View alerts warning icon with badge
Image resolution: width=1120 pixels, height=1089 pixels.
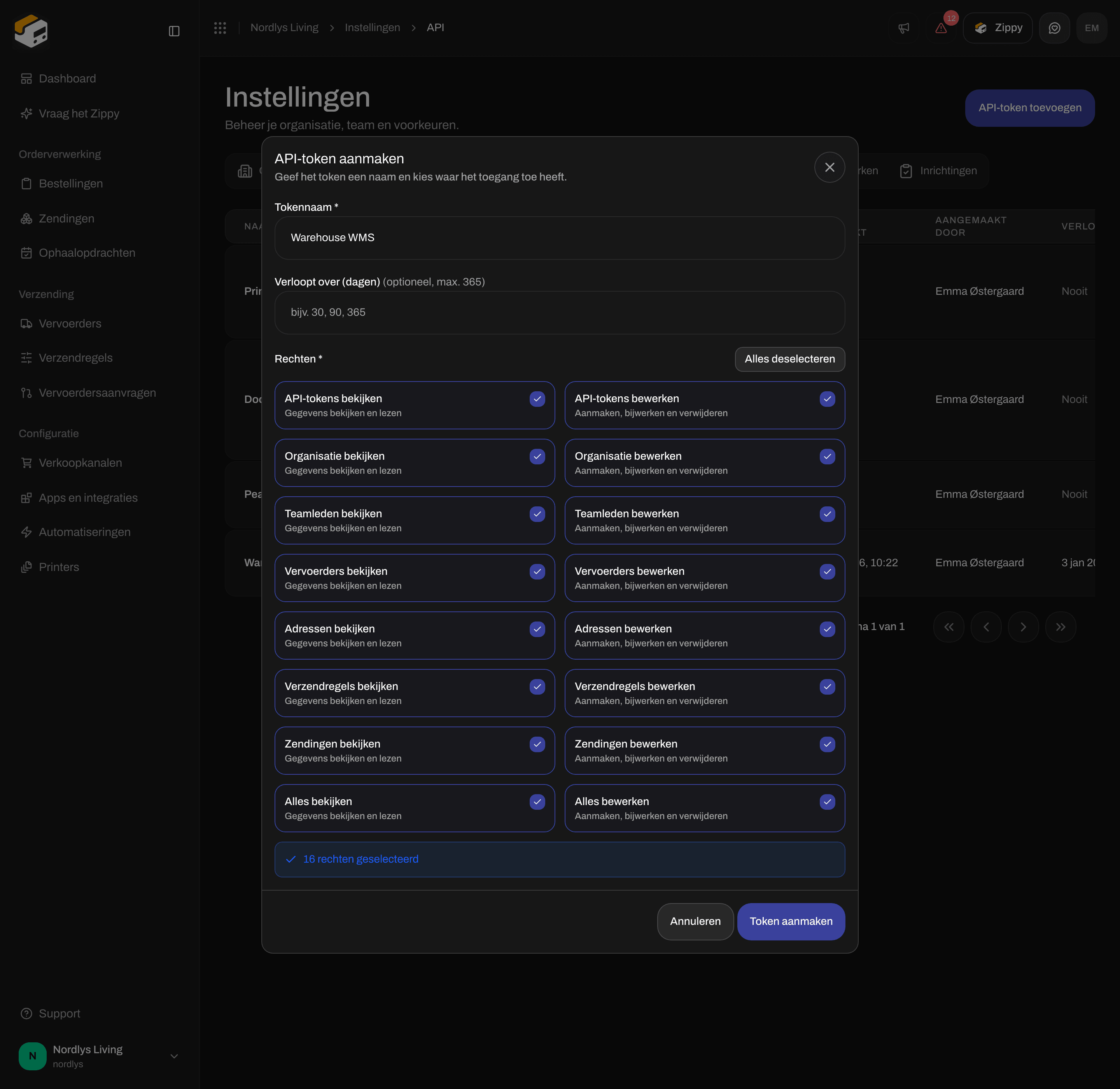(x=941, y=28)
